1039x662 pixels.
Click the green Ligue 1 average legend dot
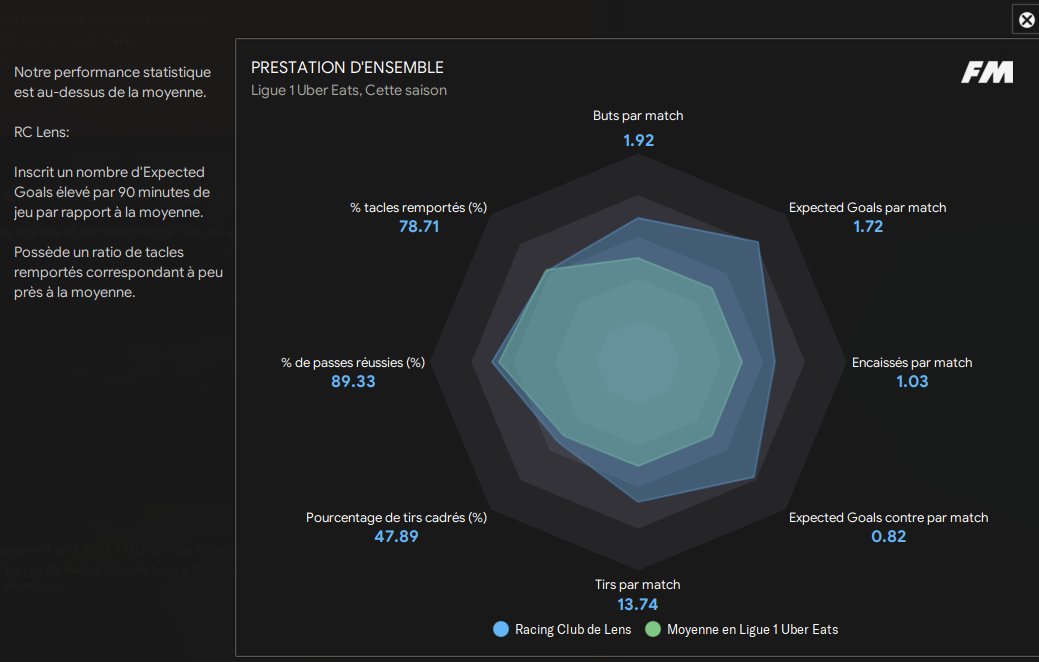tap(654, 629)
